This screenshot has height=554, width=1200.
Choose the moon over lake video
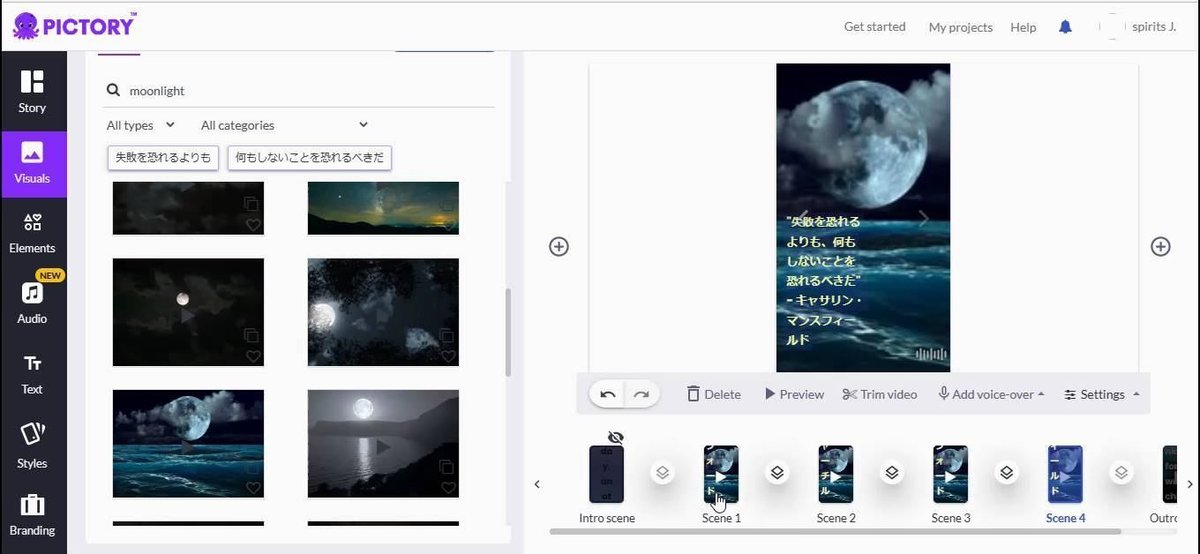click(383, 443)
